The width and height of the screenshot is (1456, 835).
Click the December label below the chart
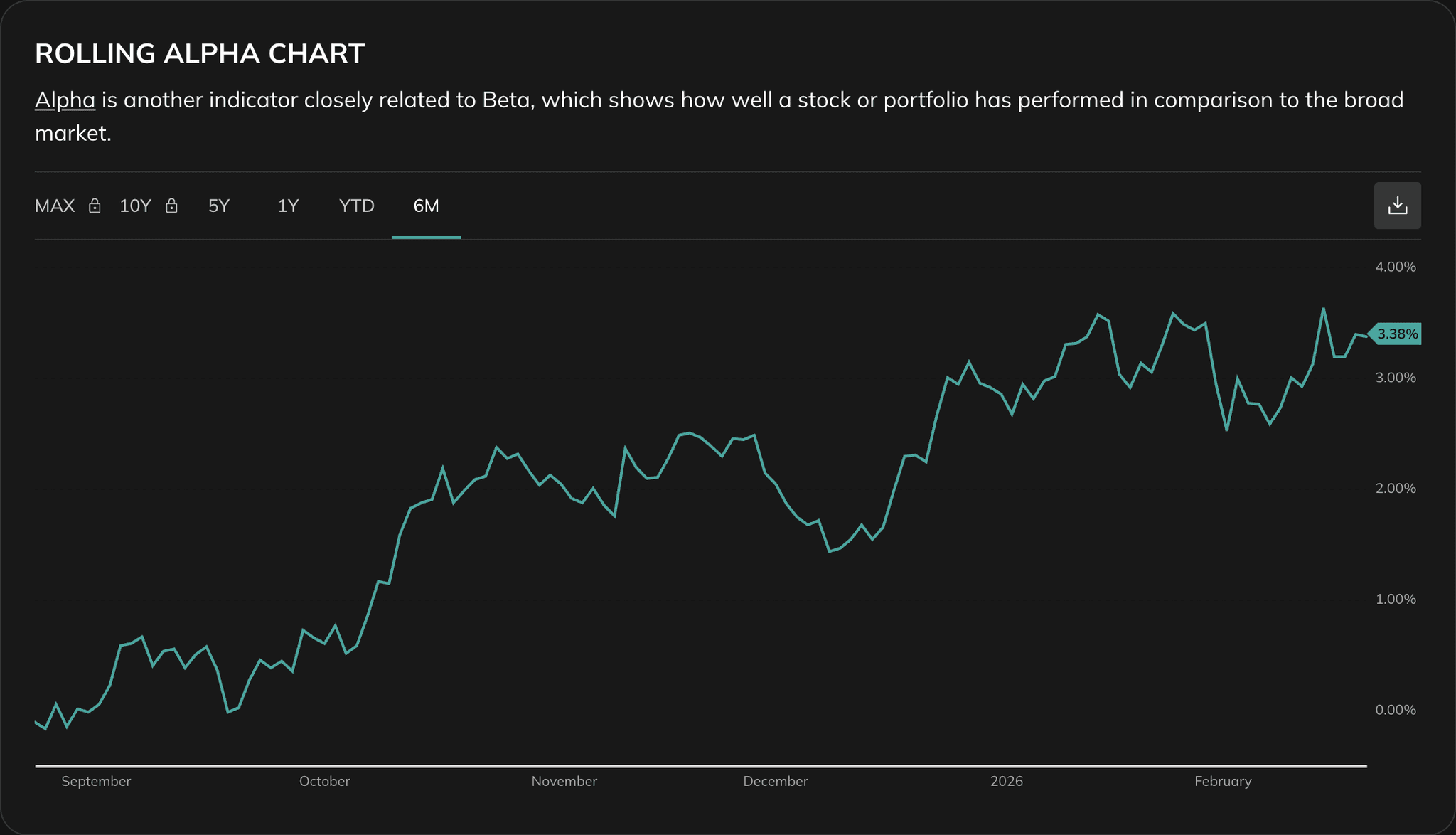(x=776, y=780)
